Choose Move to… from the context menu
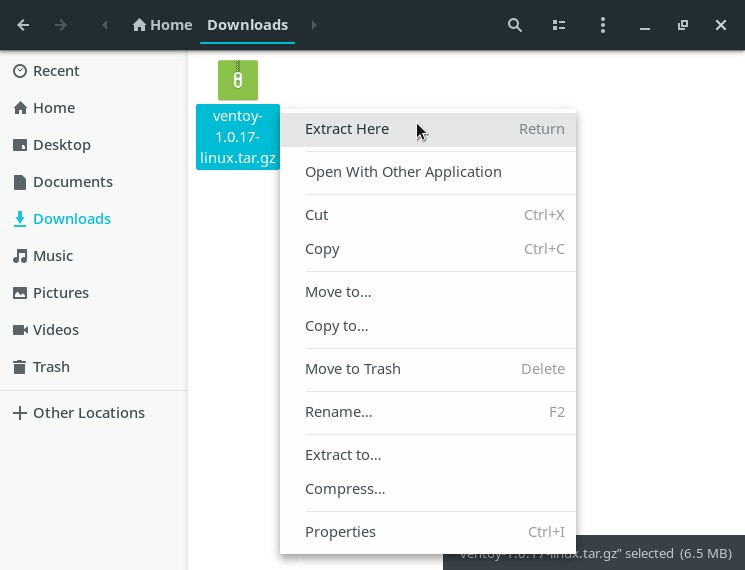This screenshot has width=745, height=570. pyautogui.click(x=428, y=292)
